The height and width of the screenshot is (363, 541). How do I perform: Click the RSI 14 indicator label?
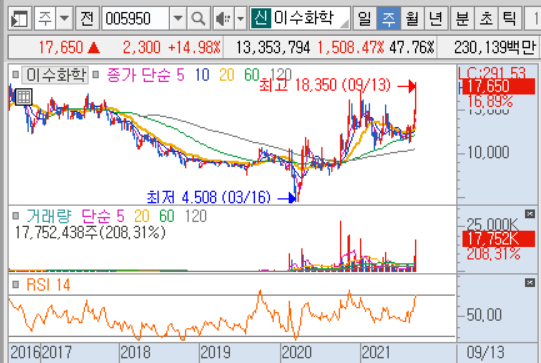(x=48, y=285)
